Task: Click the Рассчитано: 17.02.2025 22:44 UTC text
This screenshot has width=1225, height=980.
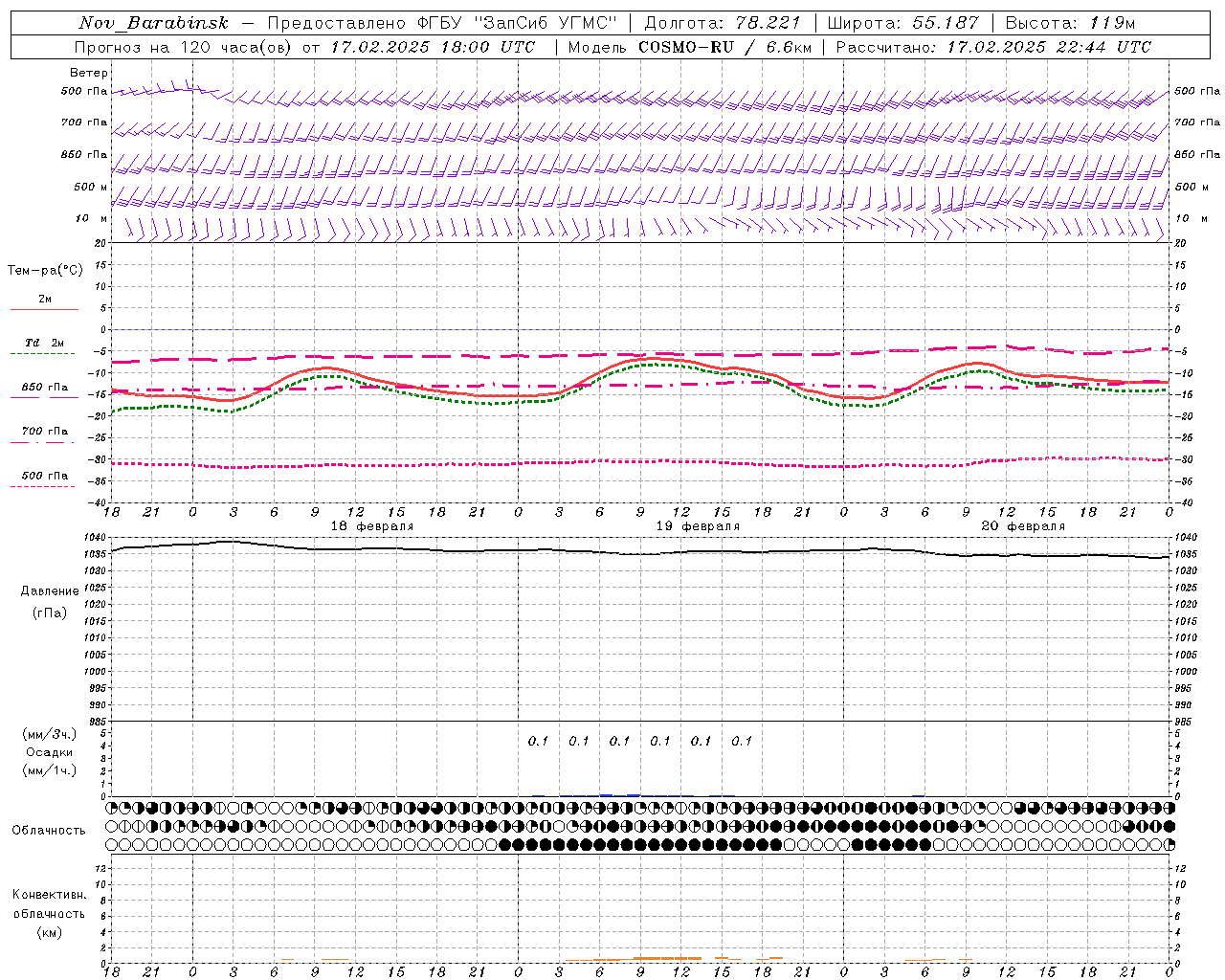Action: [x=993, y=47]
